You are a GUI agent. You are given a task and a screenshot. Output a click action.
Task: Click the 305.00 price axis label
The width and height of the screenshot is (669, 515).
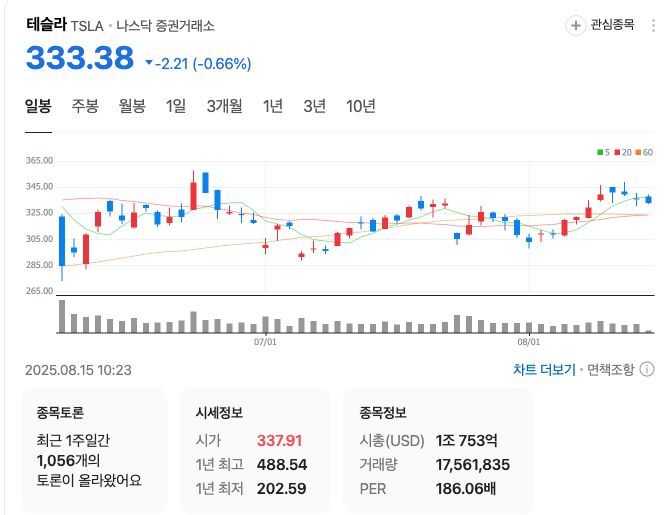pyautogui.click(x=39, y=239)
